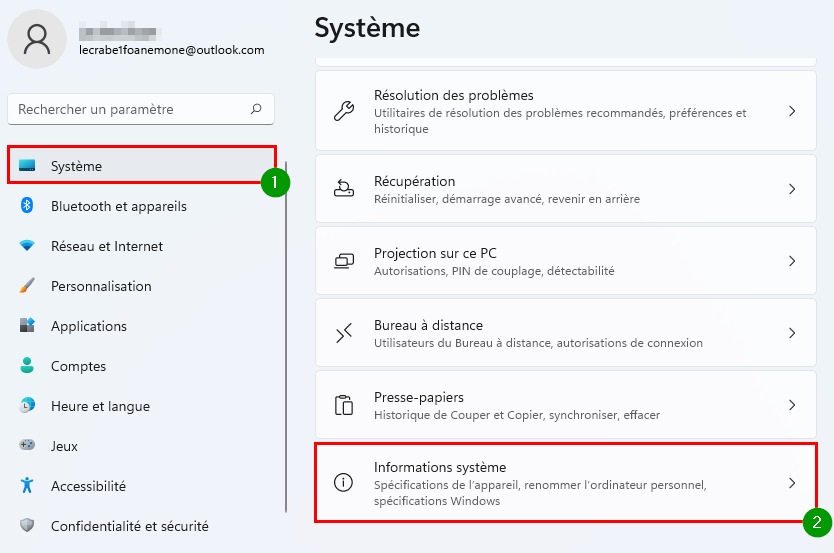Click the Bluetooth icon in sidebar
834x553 pixels.
27,205
